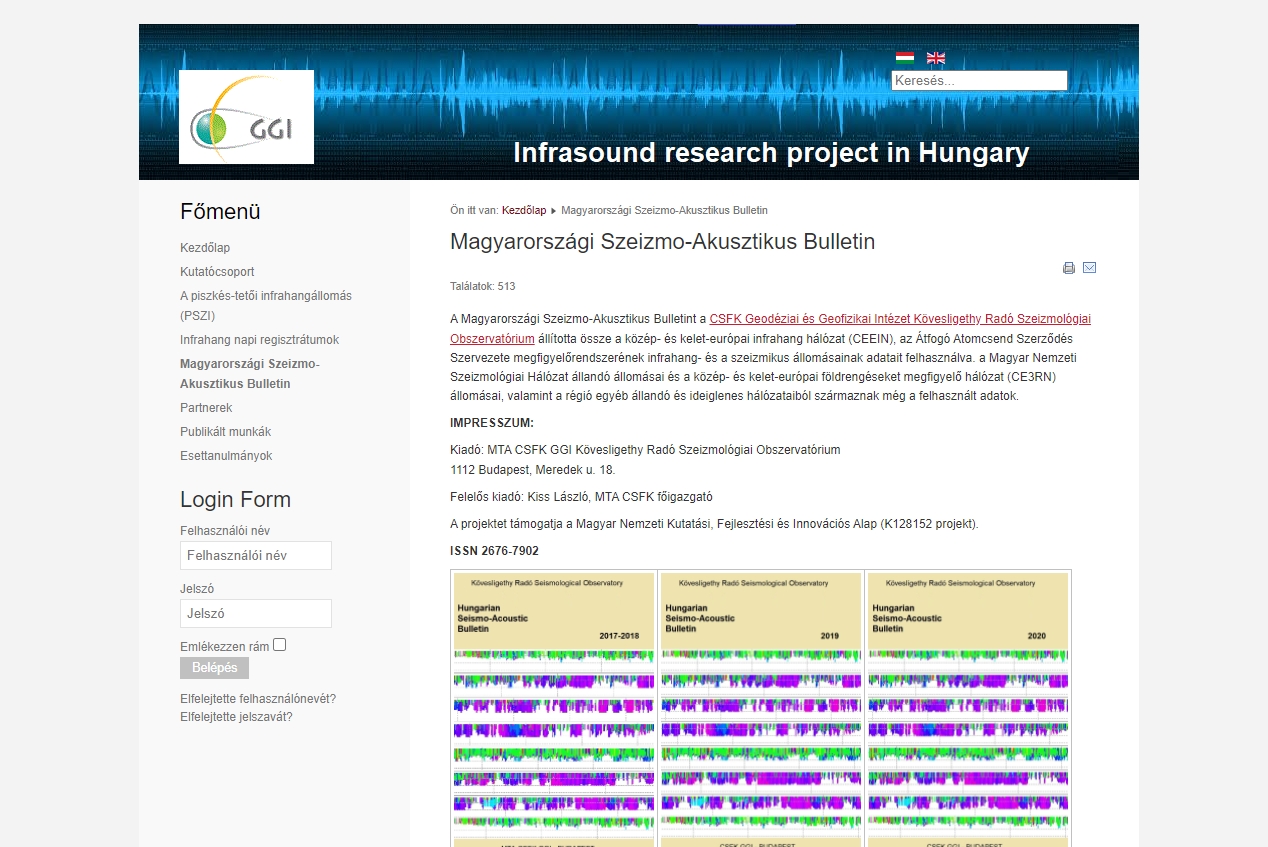
Task: Click the Jelszó password field
Action: pyautogui.click(x=256, y=614)
